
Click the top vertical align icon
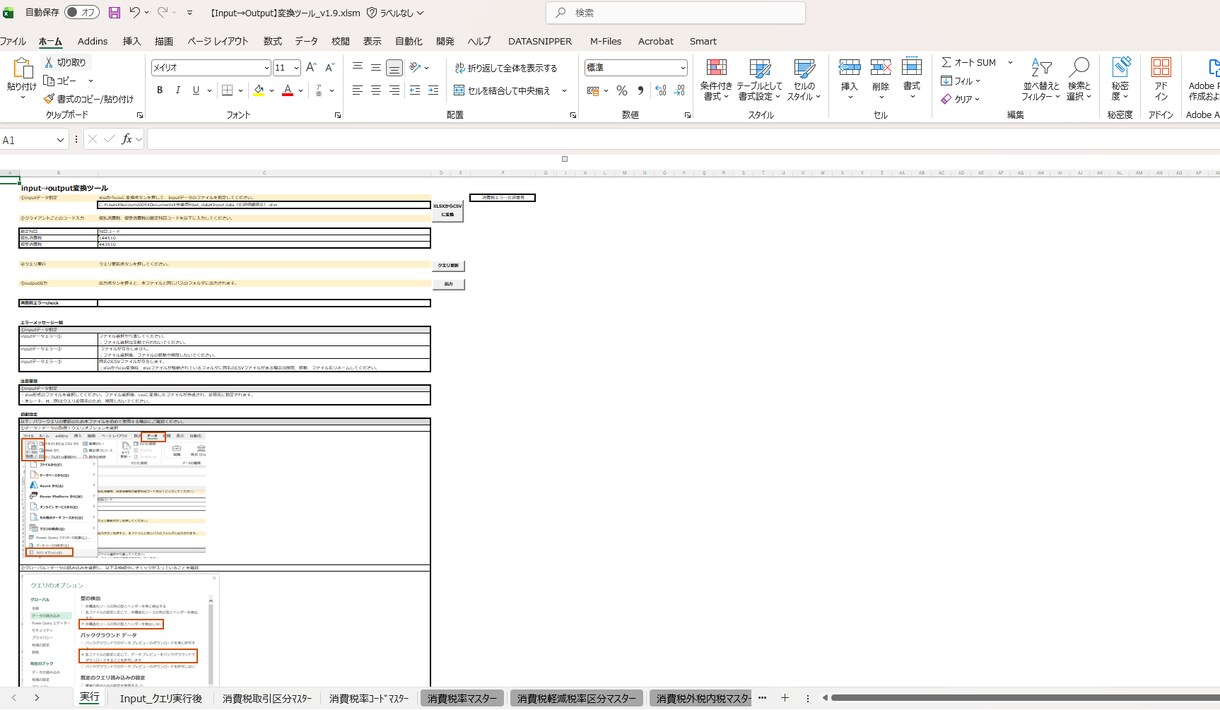[x=357, y=67]
